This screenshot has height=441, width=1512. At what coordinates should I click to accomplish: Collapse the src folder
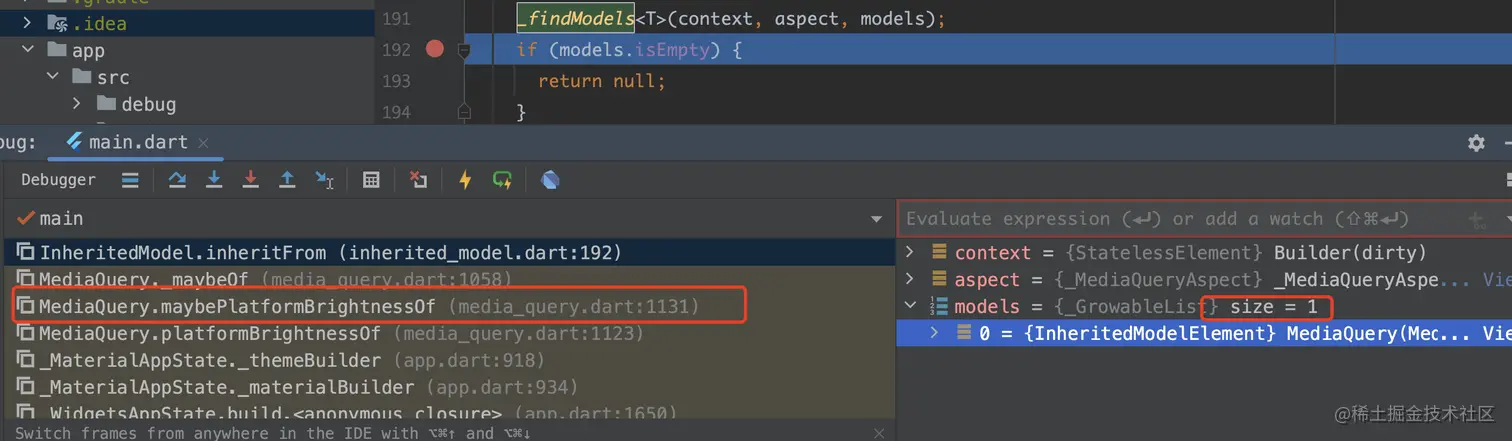click(52, 77)
